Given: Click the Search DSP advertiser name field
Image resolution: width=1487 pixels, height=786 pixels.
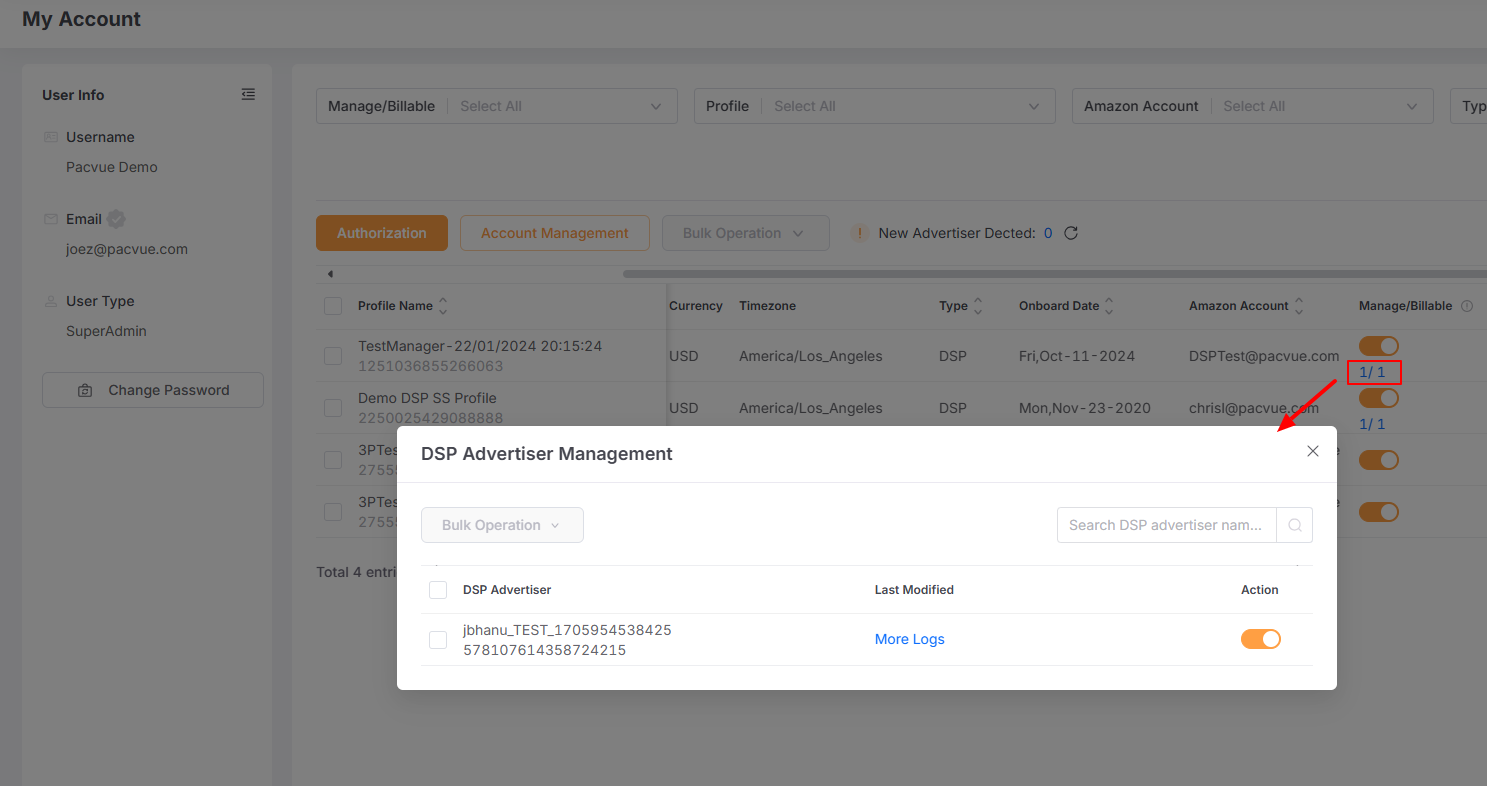Looking at the screenshot, I should [1166, 525].
